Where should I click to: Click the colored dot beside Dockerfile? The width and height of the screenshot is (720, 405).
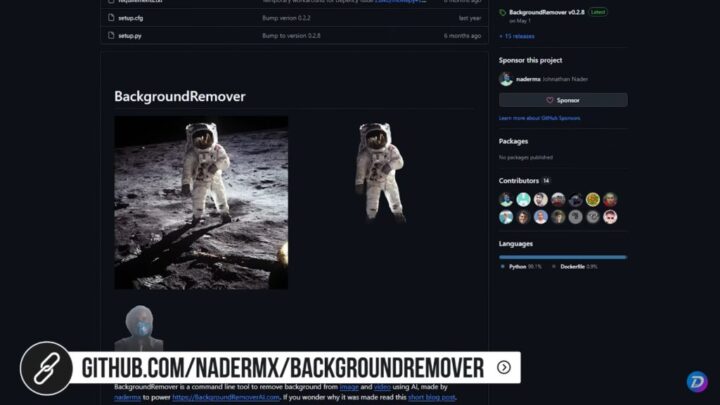click(x=554, y=266)
